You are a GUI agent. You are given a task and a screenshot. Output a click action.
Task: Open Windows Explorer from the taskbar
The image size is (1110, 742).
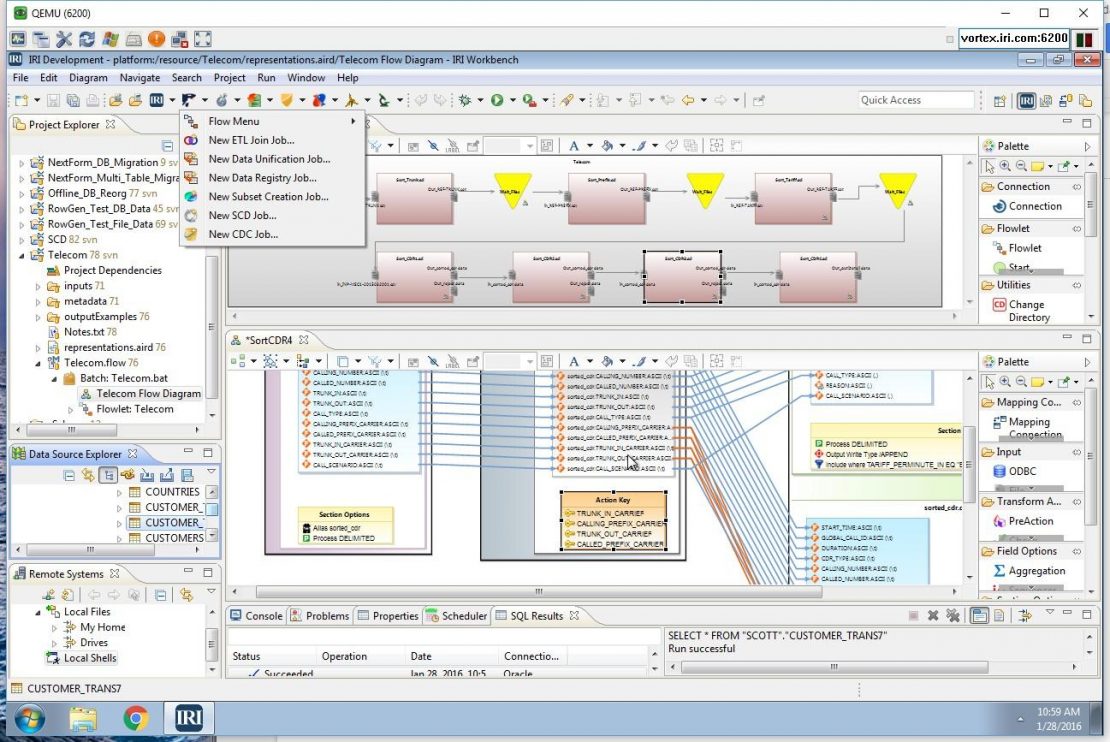click(x=83, y=718)
